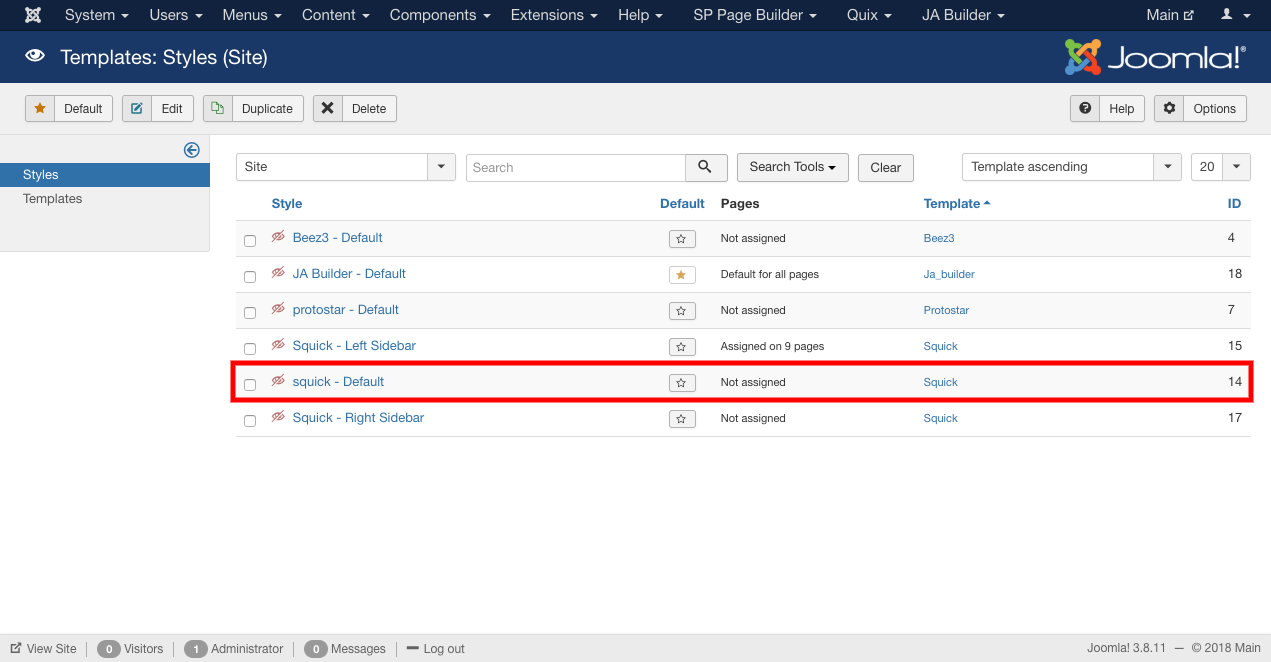Click Log out in the footer
The height and width of the screenshot is (662, 1271).
coord(436,649)
